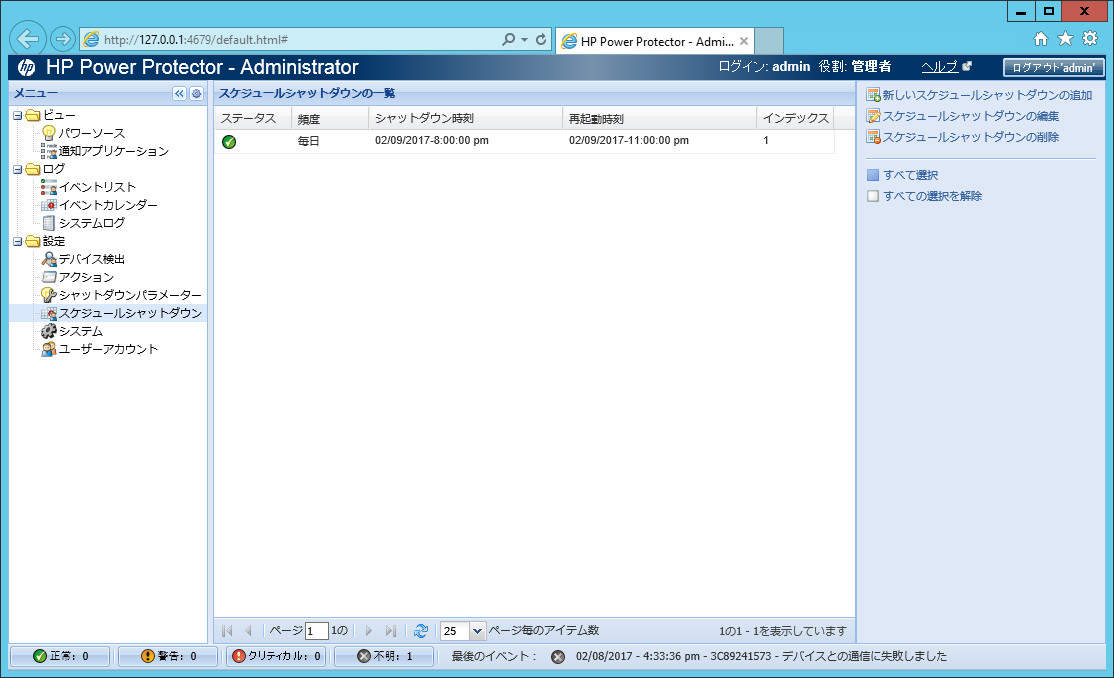Open browser Favorites star icon
This screenshot has height=678, width=1114.
tap(1065, 39)
